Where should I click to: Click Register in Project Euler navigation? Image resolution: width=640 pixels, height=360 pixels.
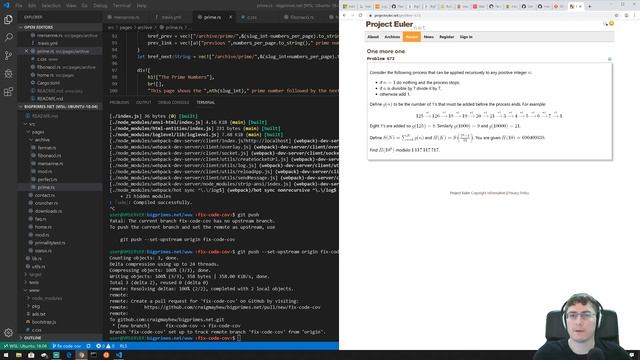coord(447,37)
